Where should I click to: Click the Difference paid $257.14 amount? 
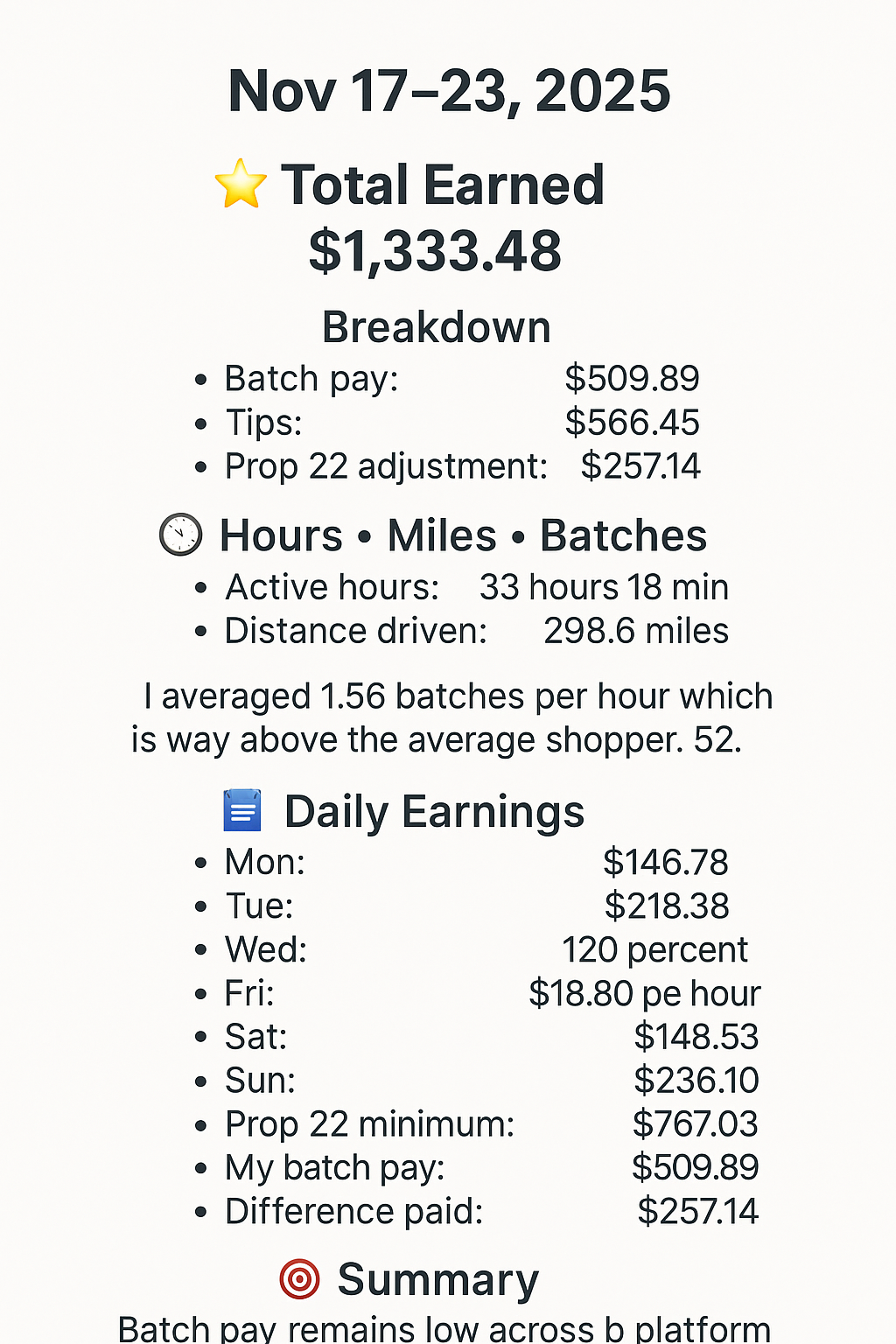click(697, 1212)
